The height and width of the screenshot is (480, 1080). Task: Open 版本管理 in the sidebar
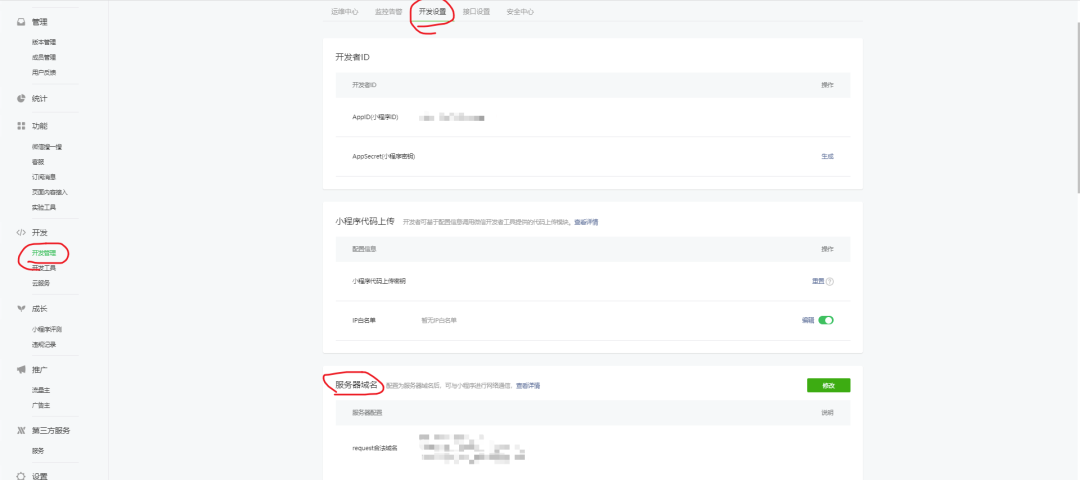coord(44,42)
